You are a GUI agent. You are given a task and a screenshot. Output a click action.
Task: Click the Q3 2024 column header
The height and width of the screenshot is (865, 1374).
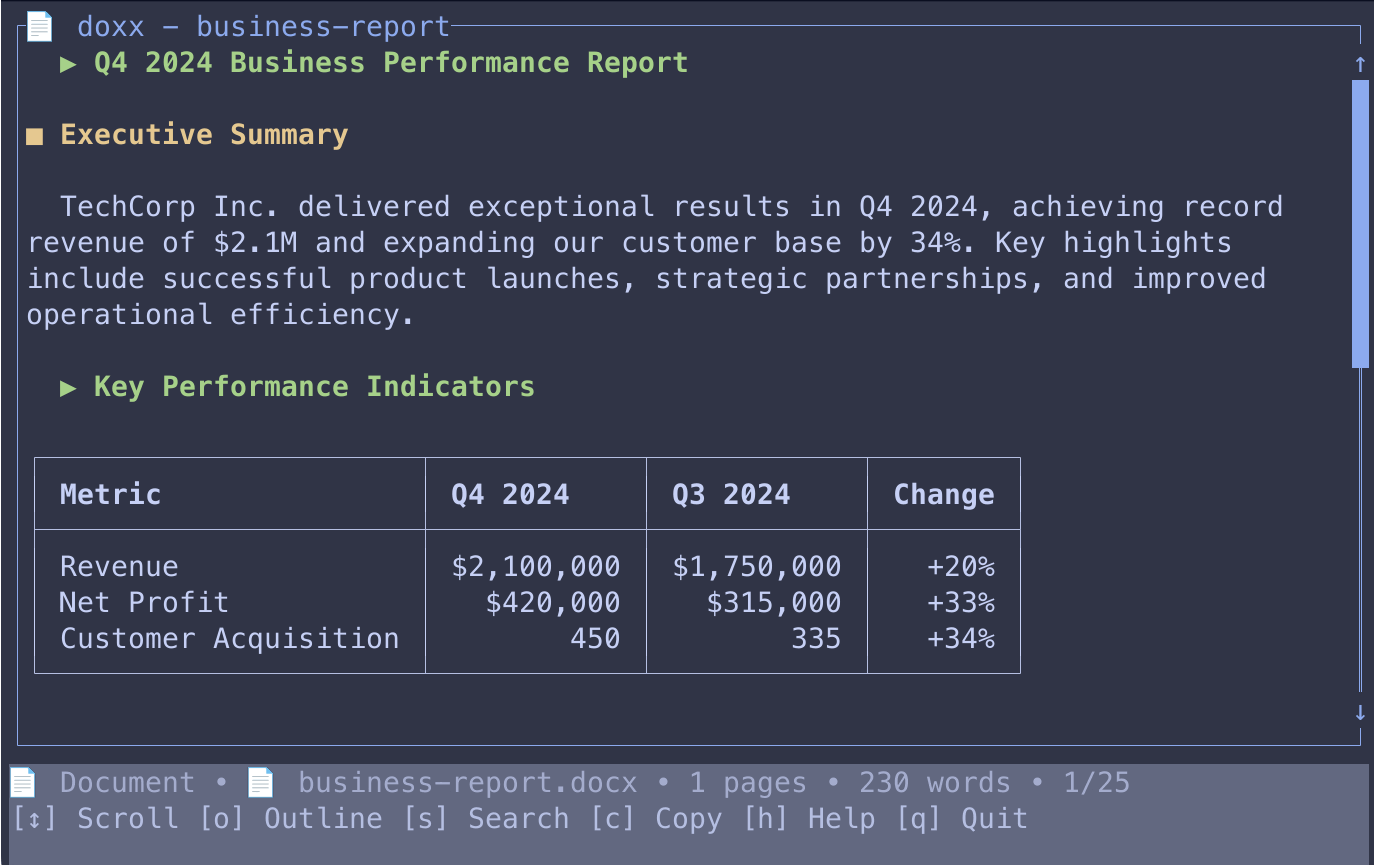(731, 495)
